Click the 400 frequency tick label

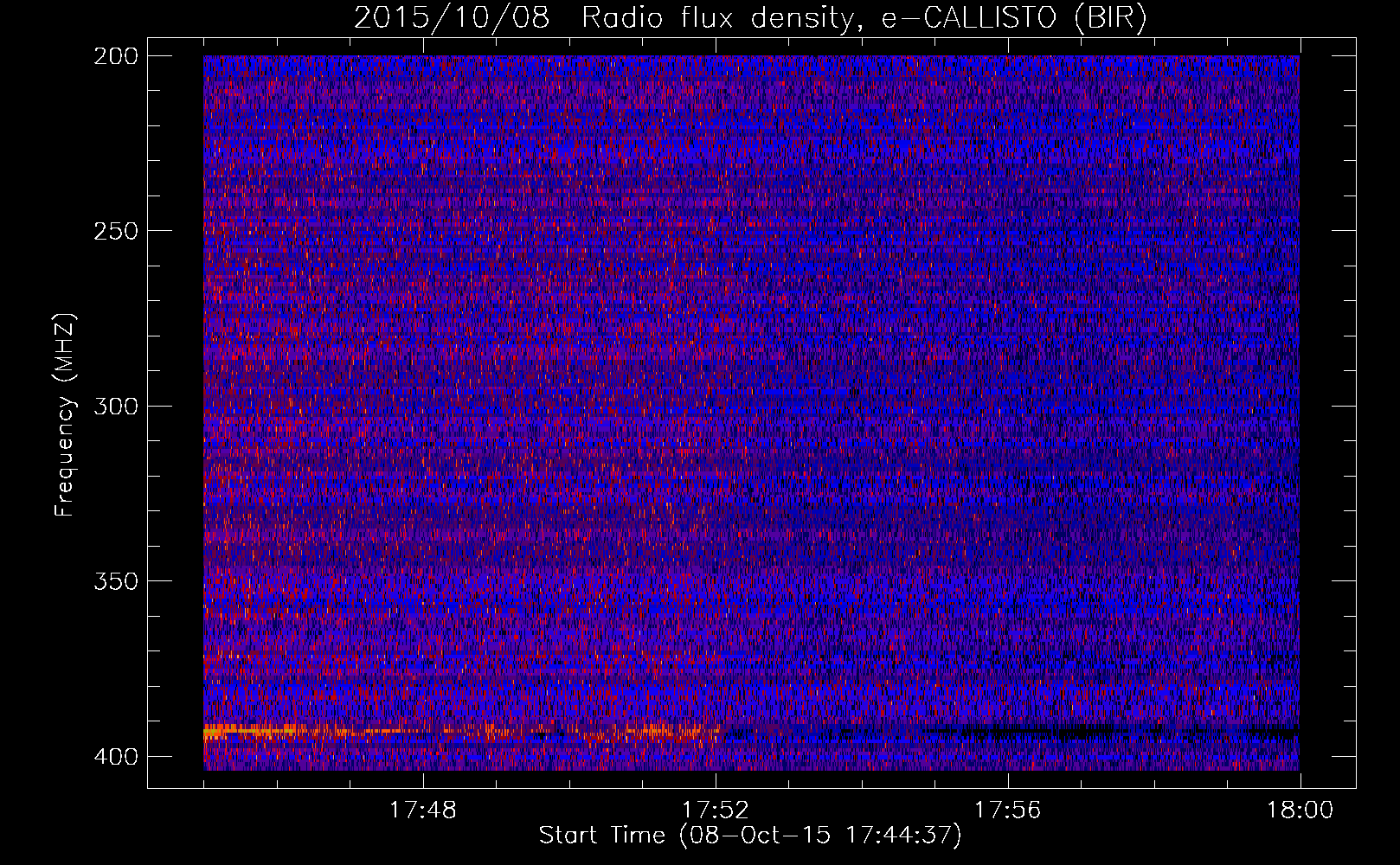pyautogui.click(x=115, y=756)
